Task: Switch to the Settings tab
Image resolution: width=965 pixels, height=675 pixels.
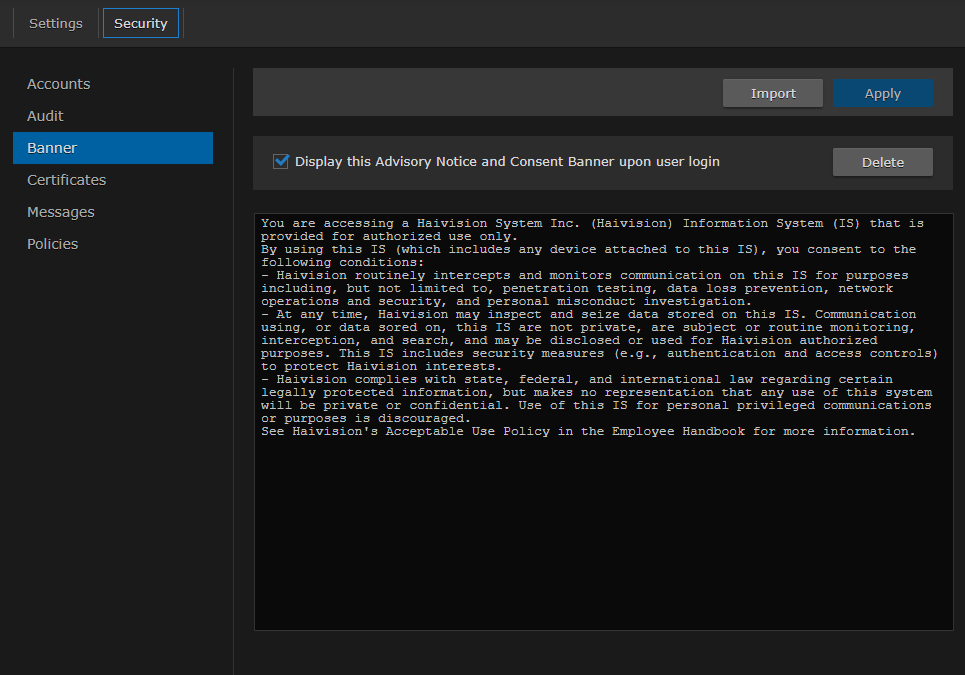Action: [55, 23]
